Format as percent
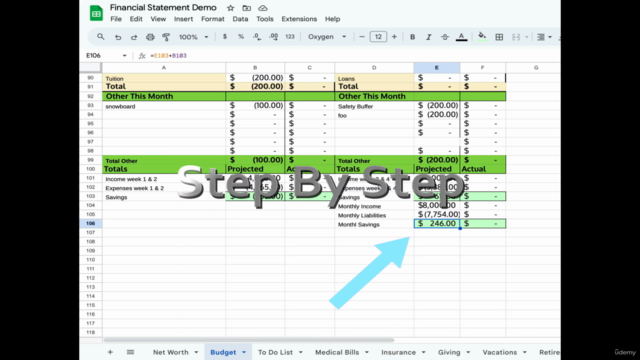This screenshot has height=360, width=640. point(241,37)
